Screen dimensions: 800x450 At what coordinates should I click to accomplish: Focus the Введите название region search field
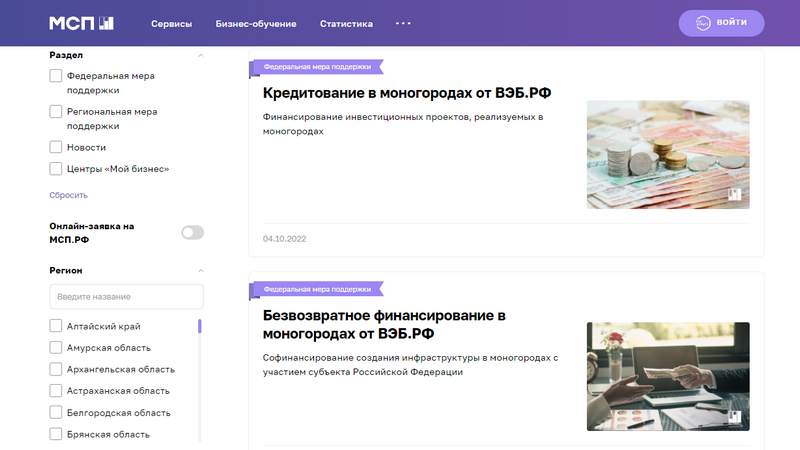[127, 296]
